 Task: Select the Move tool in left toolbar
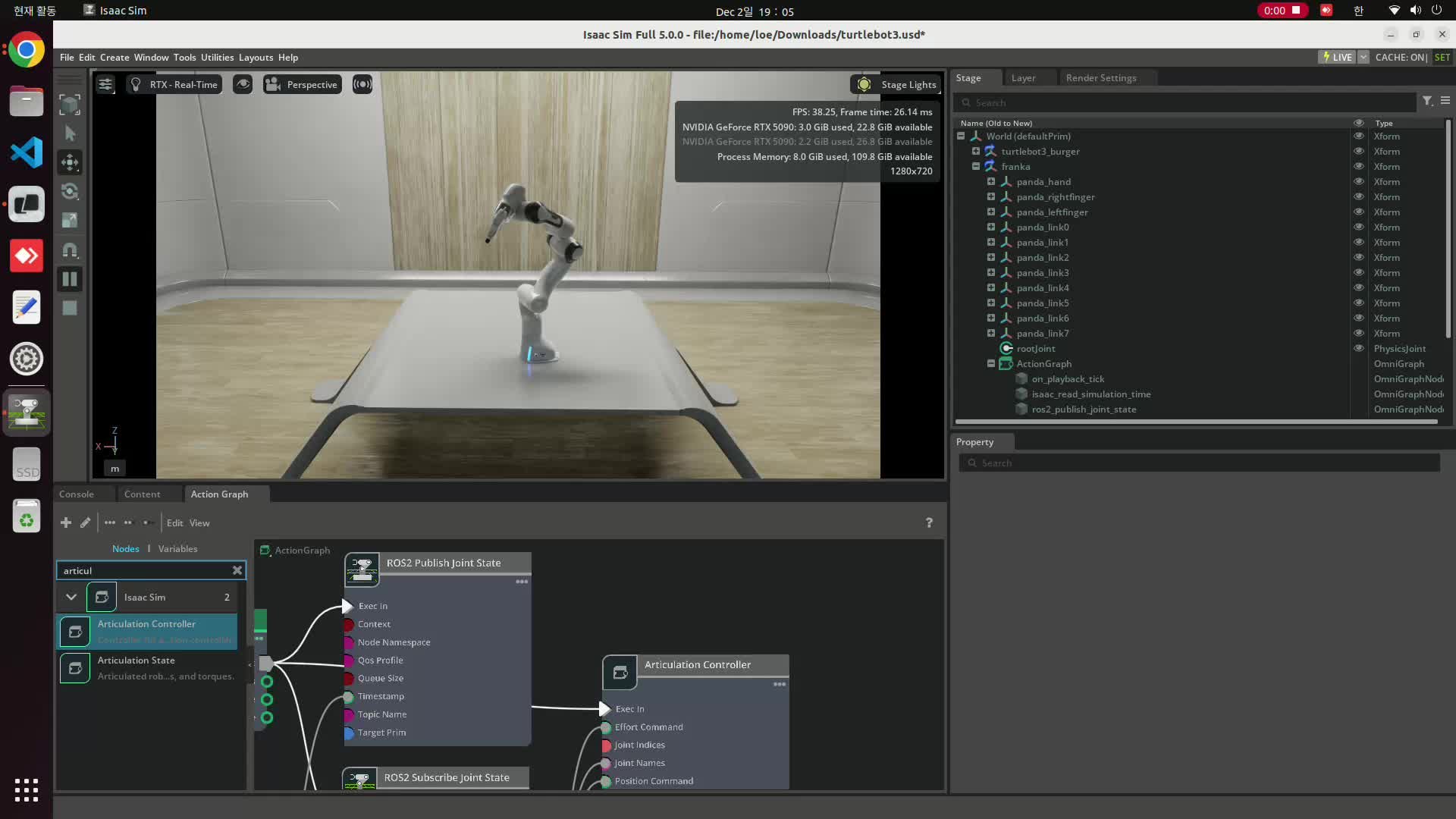pyautogui.click(x=70, y=162)
